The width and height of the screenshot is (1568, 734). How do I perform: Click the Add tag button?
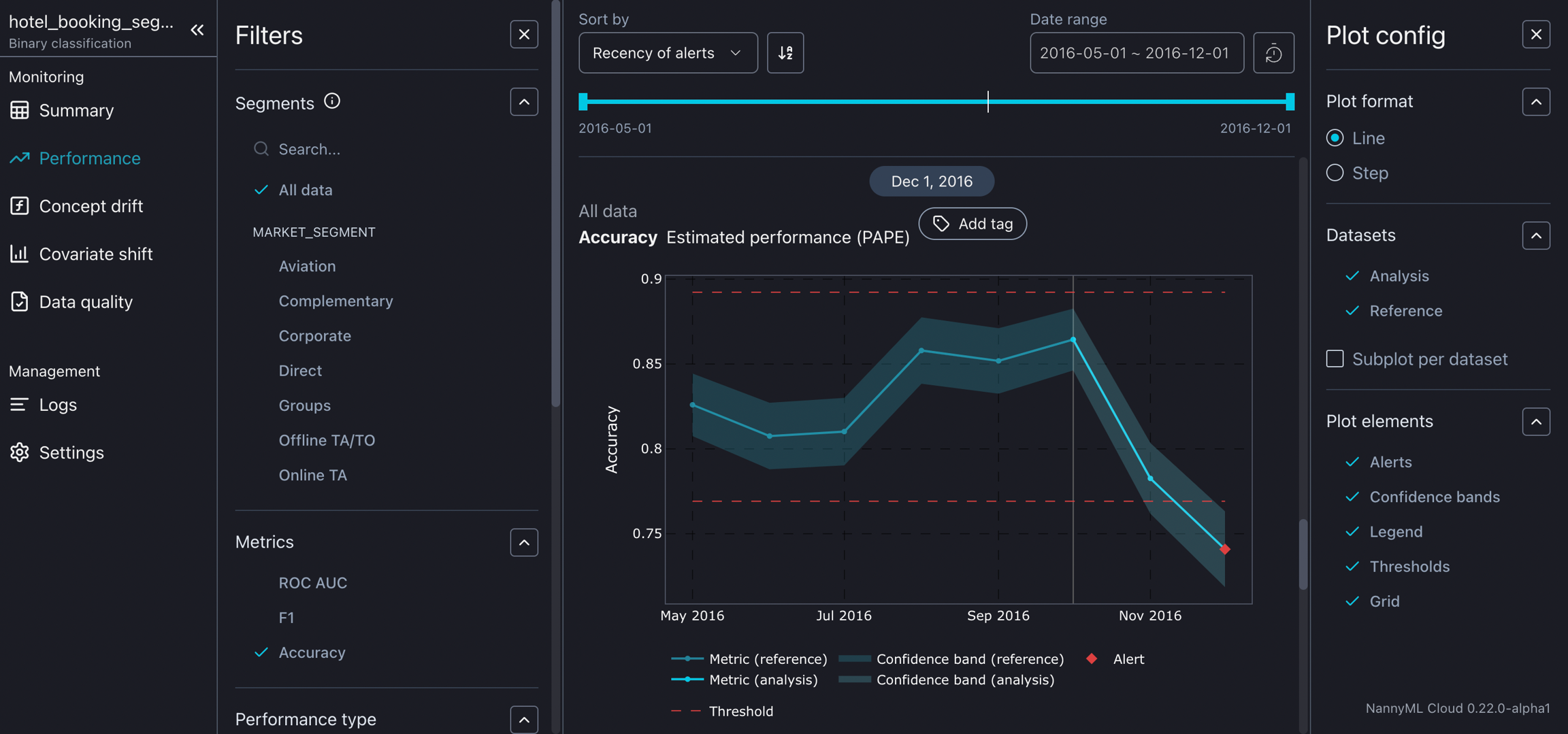tap(973, 224)
